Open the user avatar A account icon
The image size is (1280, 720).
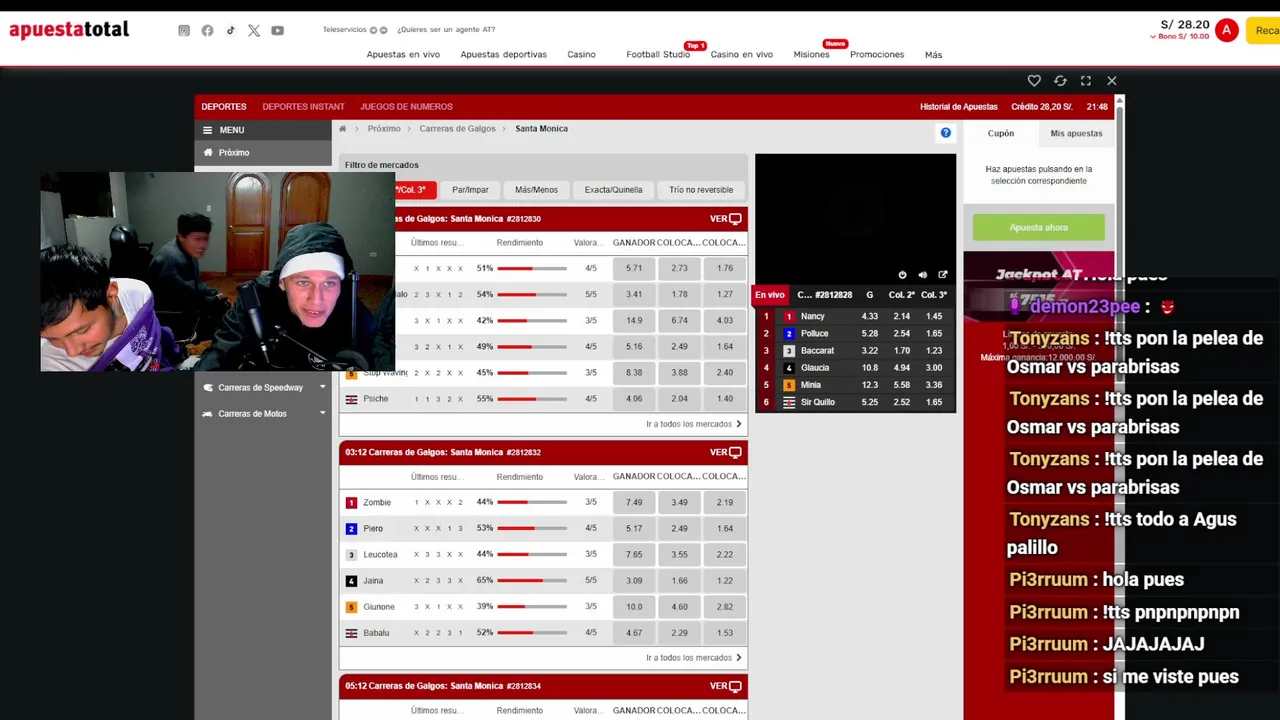pos(1226,30)
